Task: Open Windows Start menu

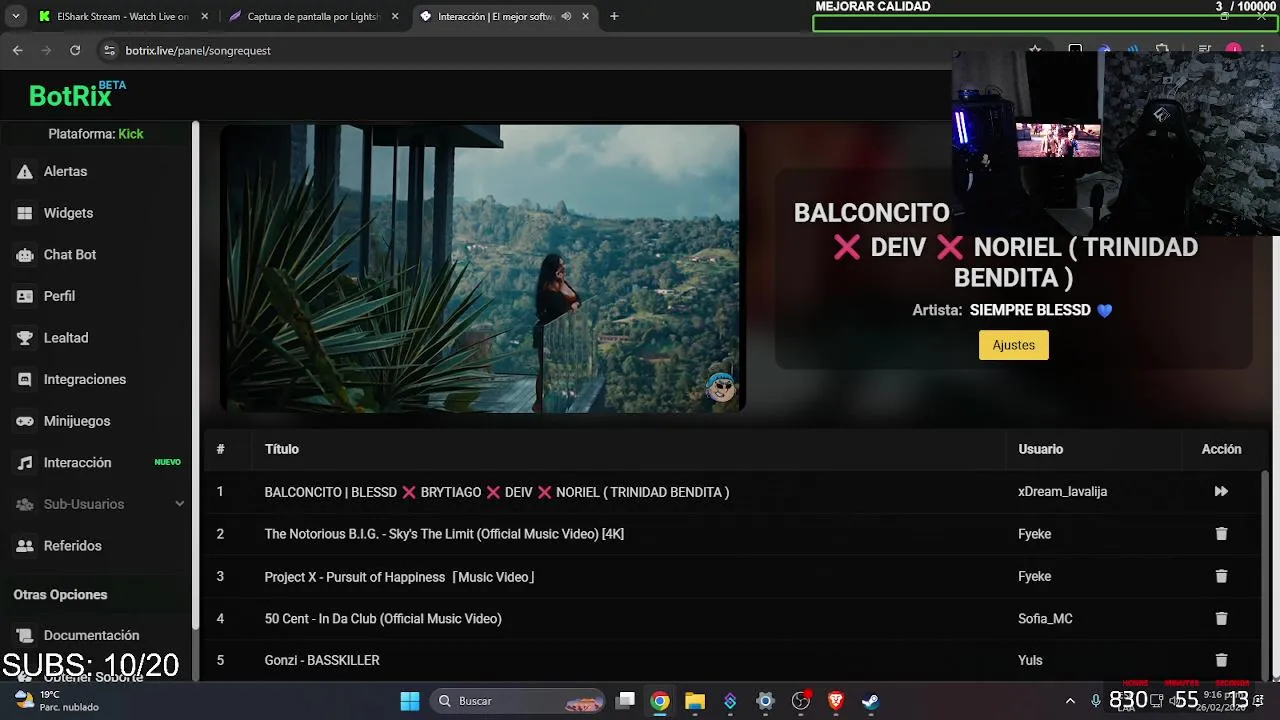Action: 410,701
